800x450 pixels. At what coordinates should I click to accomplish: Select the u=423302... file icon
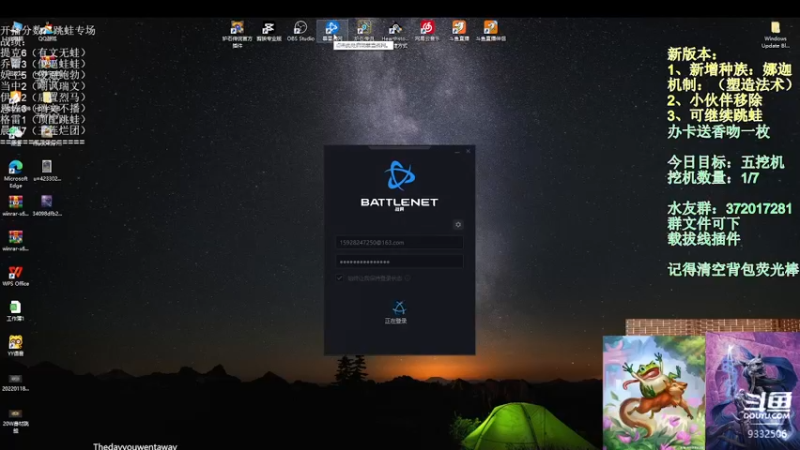click(47, 171)
